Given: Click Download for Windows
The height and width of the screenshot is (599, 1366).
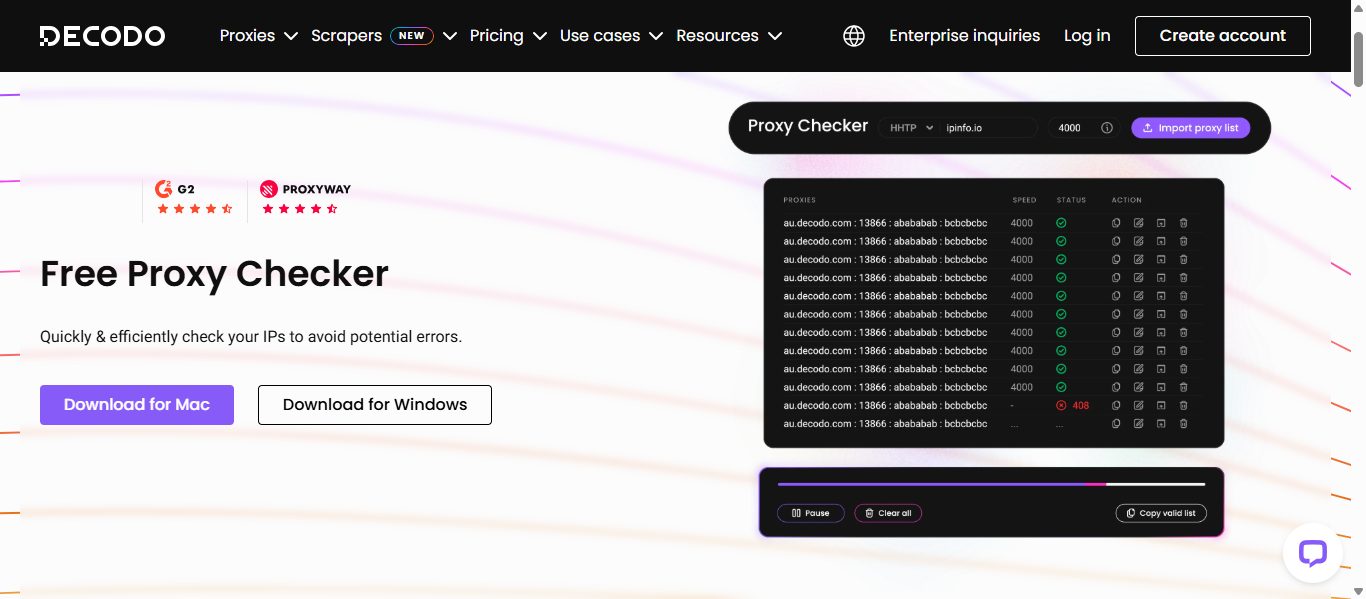Looking at the screenshot, I should click(x=375, y=405).
